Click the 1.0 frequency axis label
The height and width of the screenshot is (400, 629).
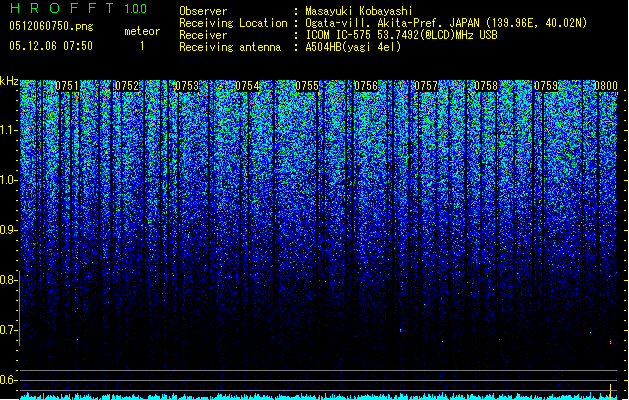click(x=9, y=180)
